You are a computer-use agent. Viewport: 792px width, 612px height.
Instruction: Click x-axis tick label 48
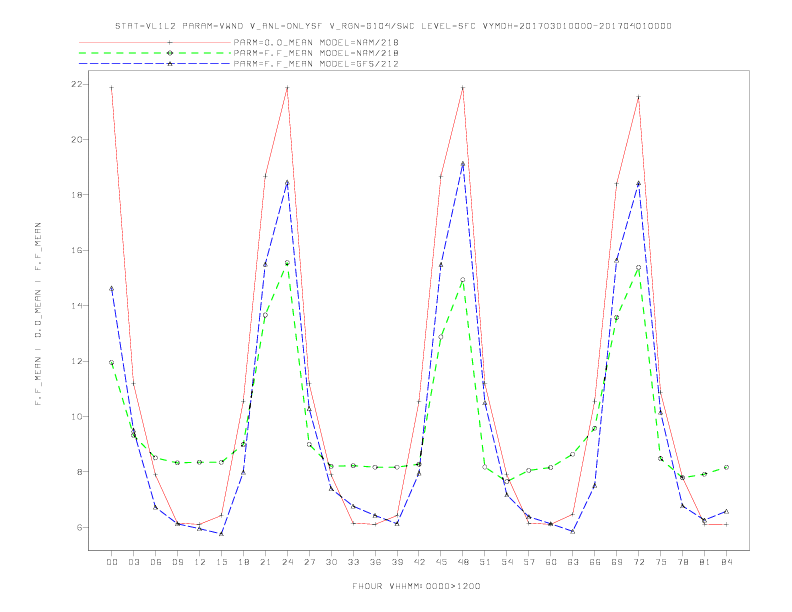pyautogui.click(x=463, y=562)
